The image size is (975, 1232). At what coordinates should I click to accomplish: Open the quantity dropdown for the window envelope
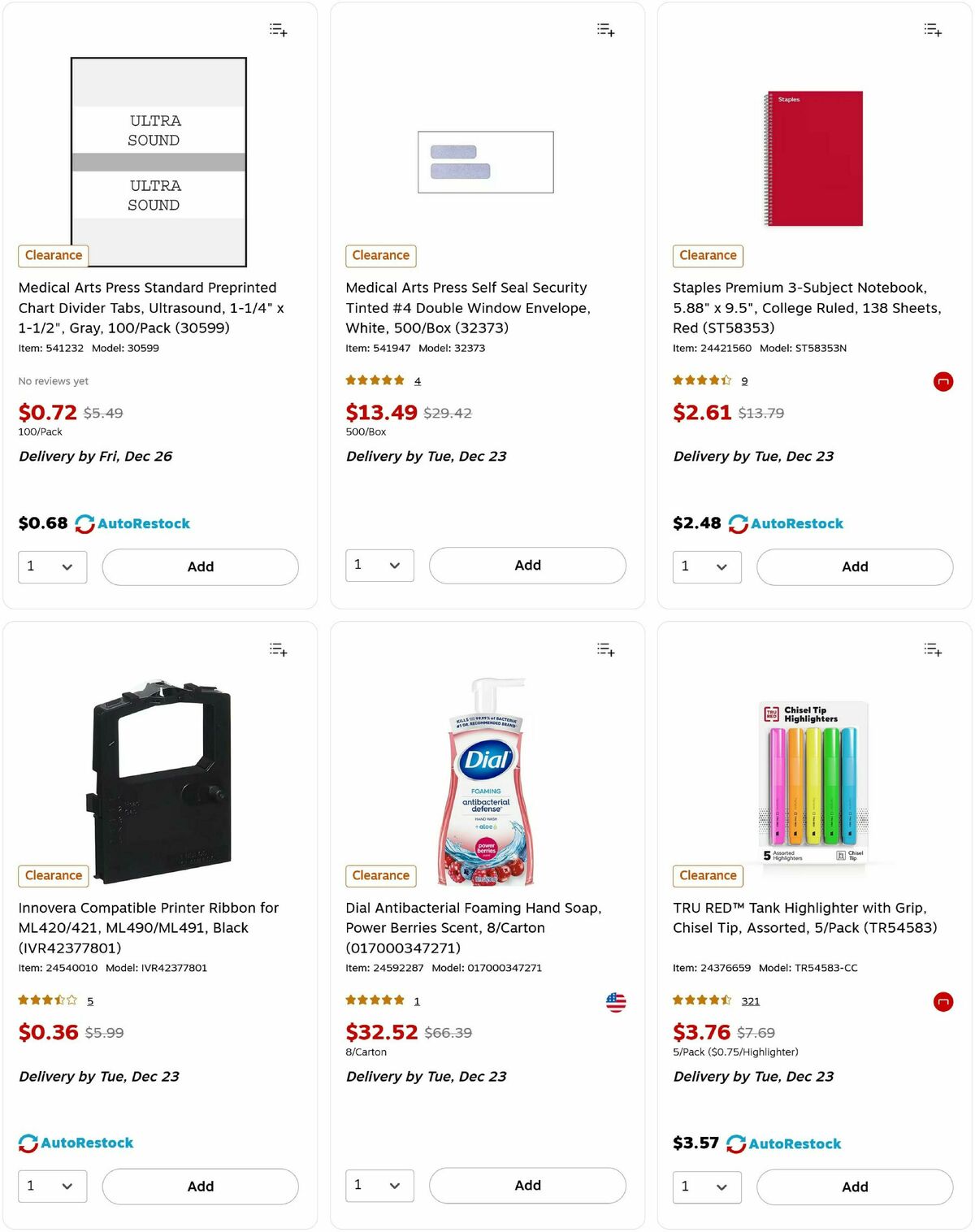tap(379, 565)
